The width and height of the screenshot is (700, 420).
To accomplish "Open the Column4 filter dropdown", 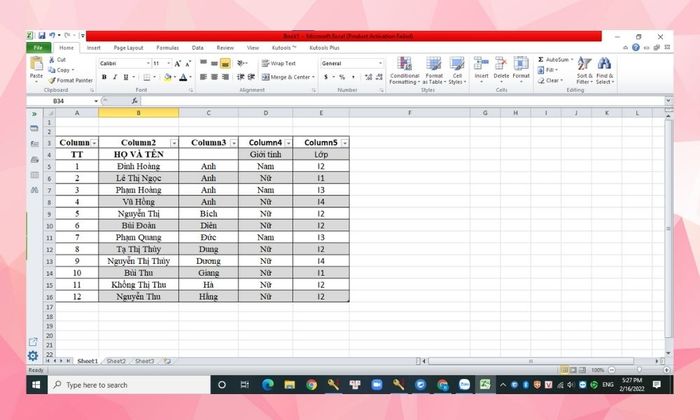I will 287,143.
